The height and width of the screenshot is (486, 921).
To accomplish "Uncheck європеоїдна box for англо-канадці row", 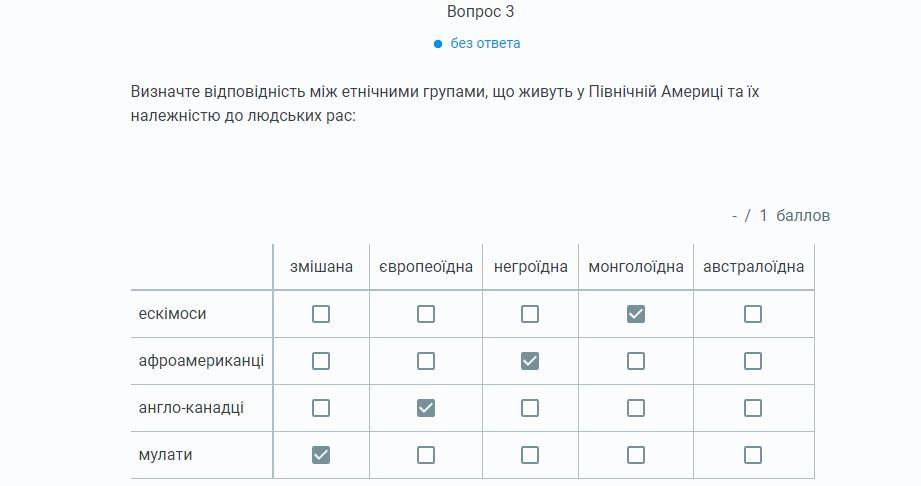I will [x=426, y=408].
